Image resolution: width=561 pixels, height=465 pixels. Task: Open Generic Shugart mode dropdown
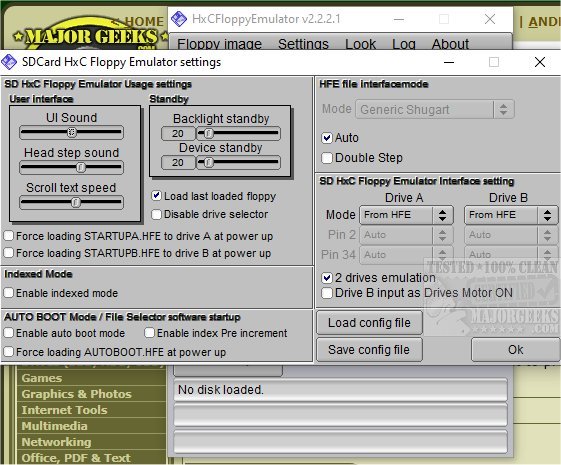click(435, 109)
